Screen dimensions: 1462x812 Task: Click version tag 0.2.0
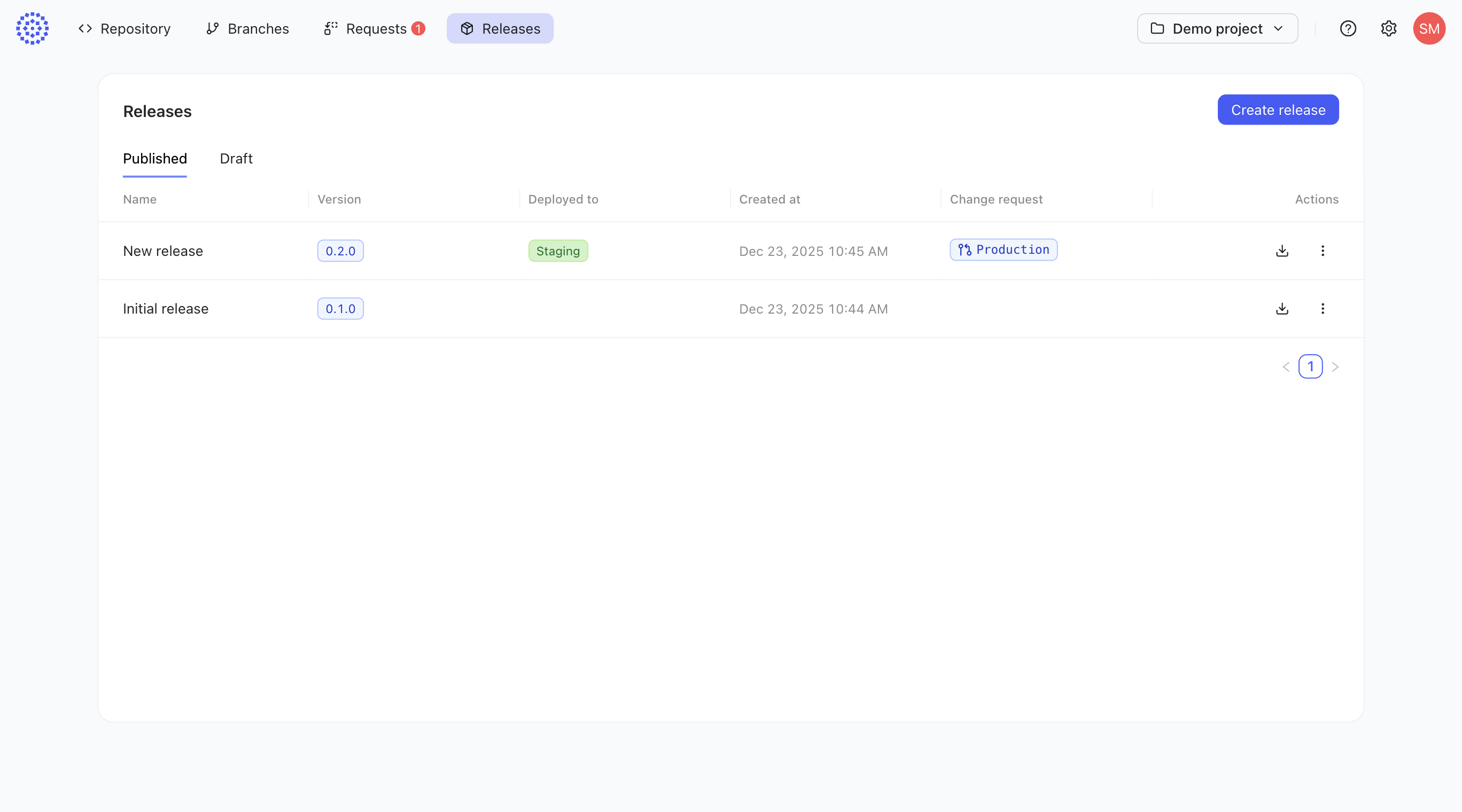(x=340, y=251)
